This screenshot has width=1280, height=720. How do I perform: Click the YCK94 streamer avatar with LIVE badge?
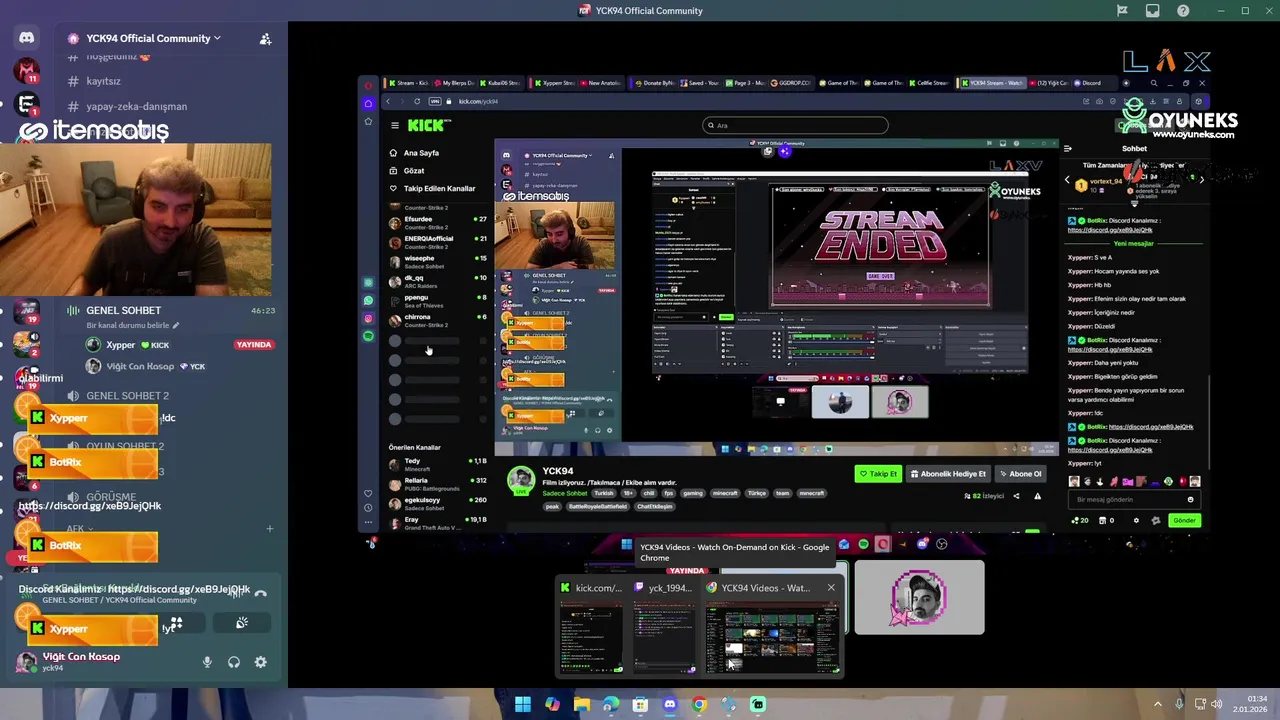click(x=520, y=481)
